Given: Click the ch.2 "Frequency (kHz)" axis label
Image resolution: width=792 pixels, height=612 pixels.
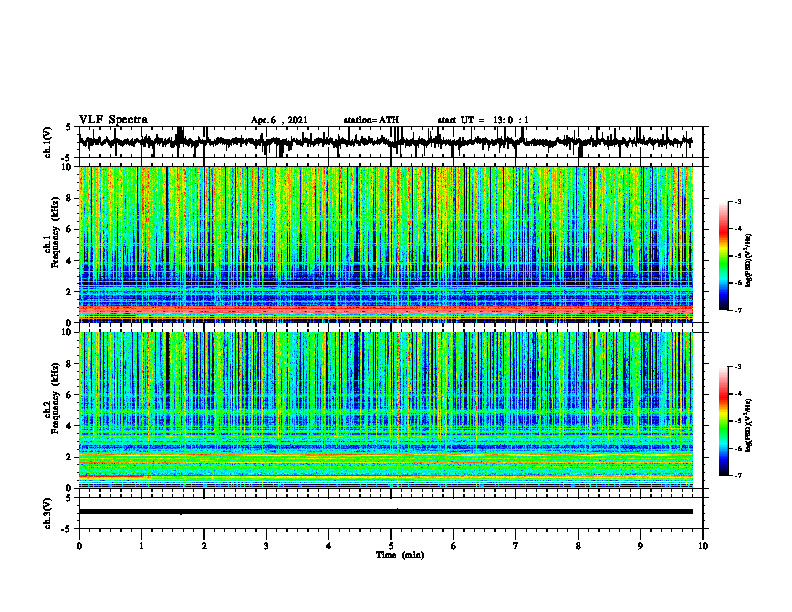Looking at the screenshot, I should pyautogui.click(x=54, y=398).
